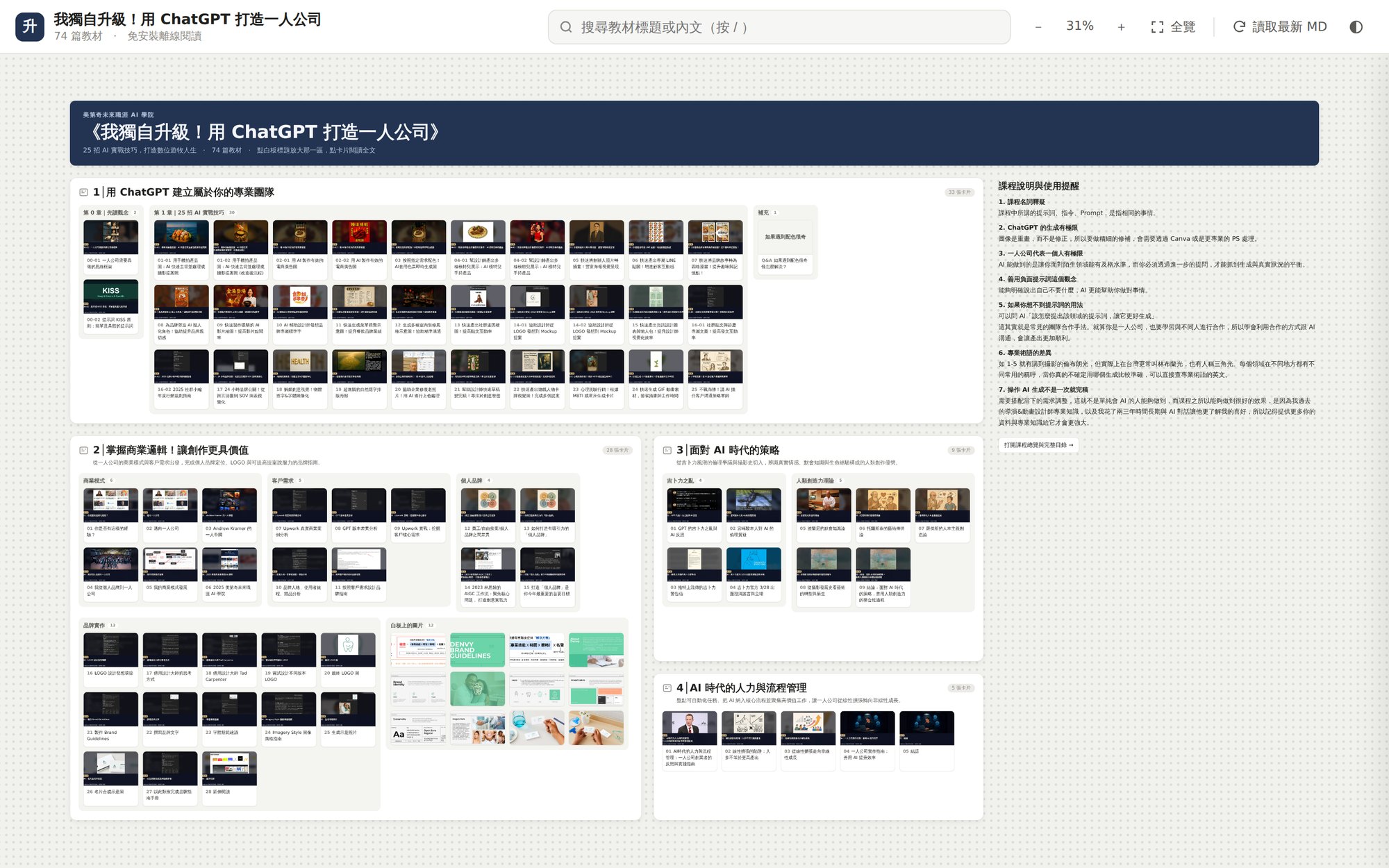The image size is (1389, 868).
Task: Click the section 4 AI 時代的人力與流程管理 icon
Action: tap(667, 687)
